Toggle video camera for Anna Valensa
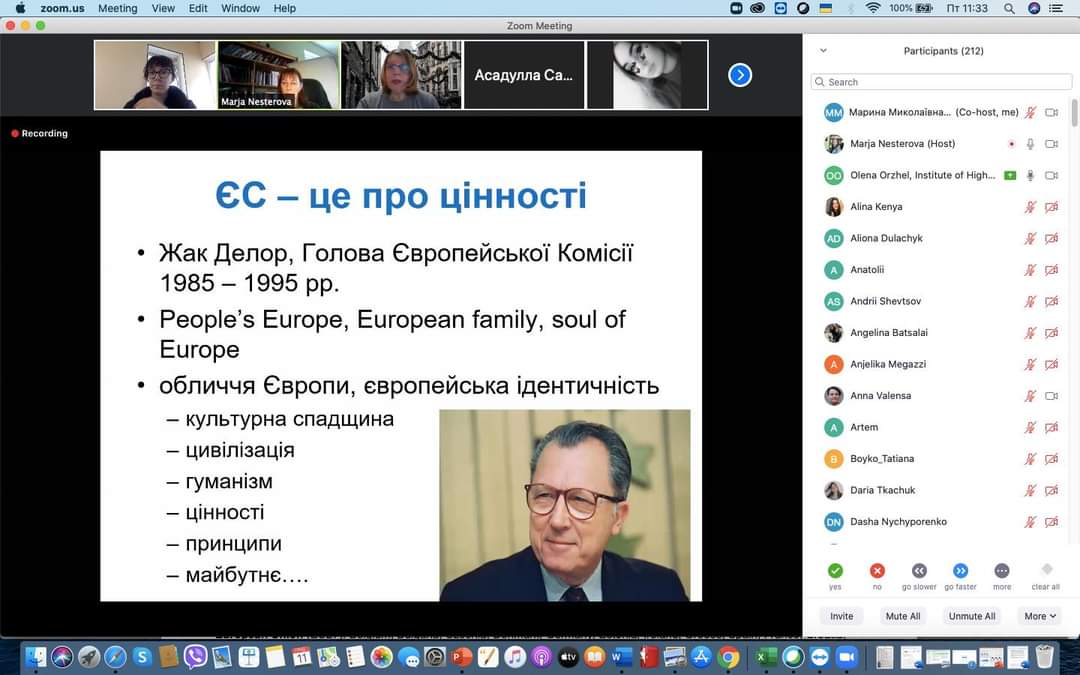 [1051, 396]
